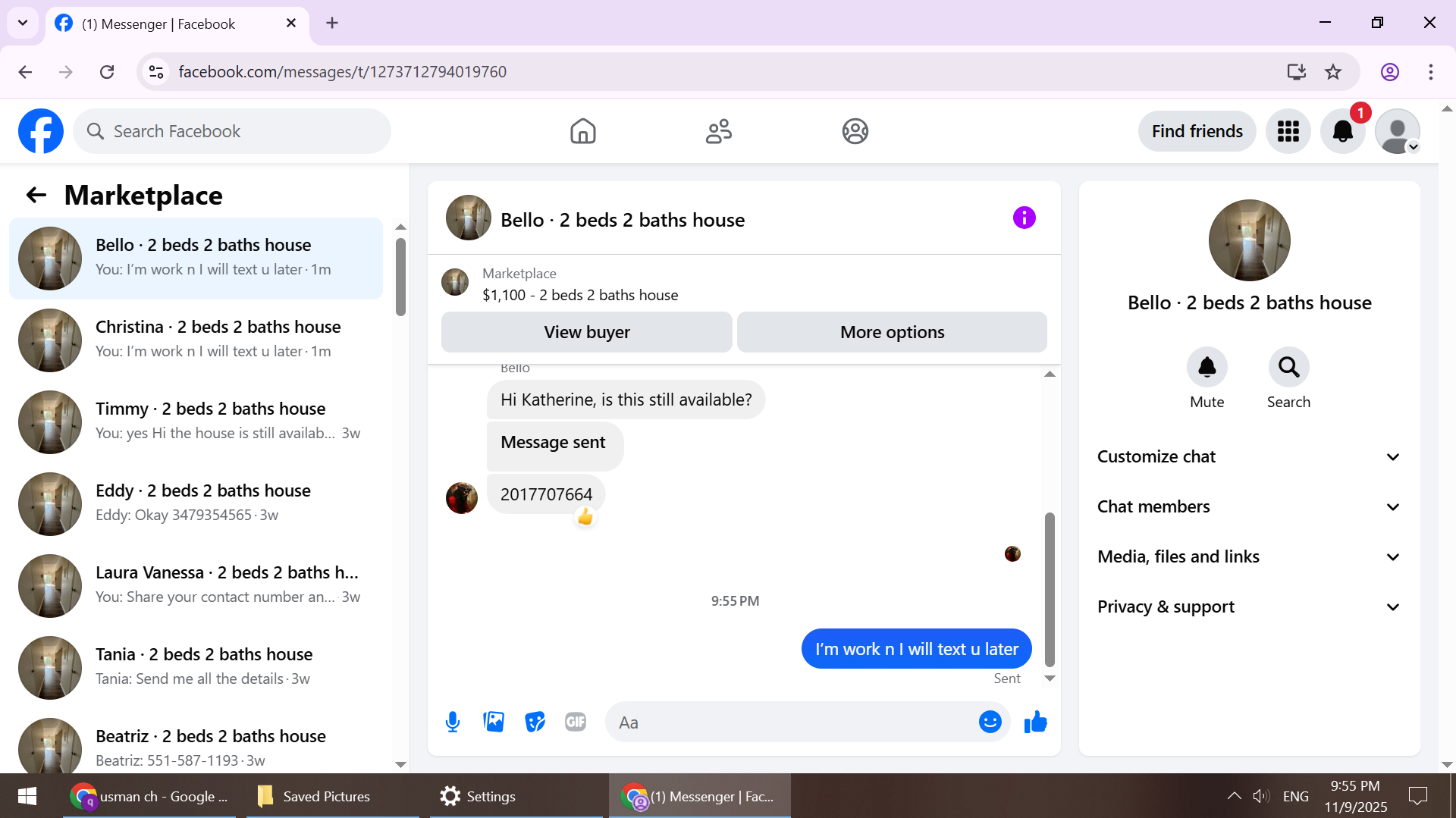Image resolution: width=1456 pixels, height=818 pixels.
Task: Open the More options button
Action: [892, 332]
